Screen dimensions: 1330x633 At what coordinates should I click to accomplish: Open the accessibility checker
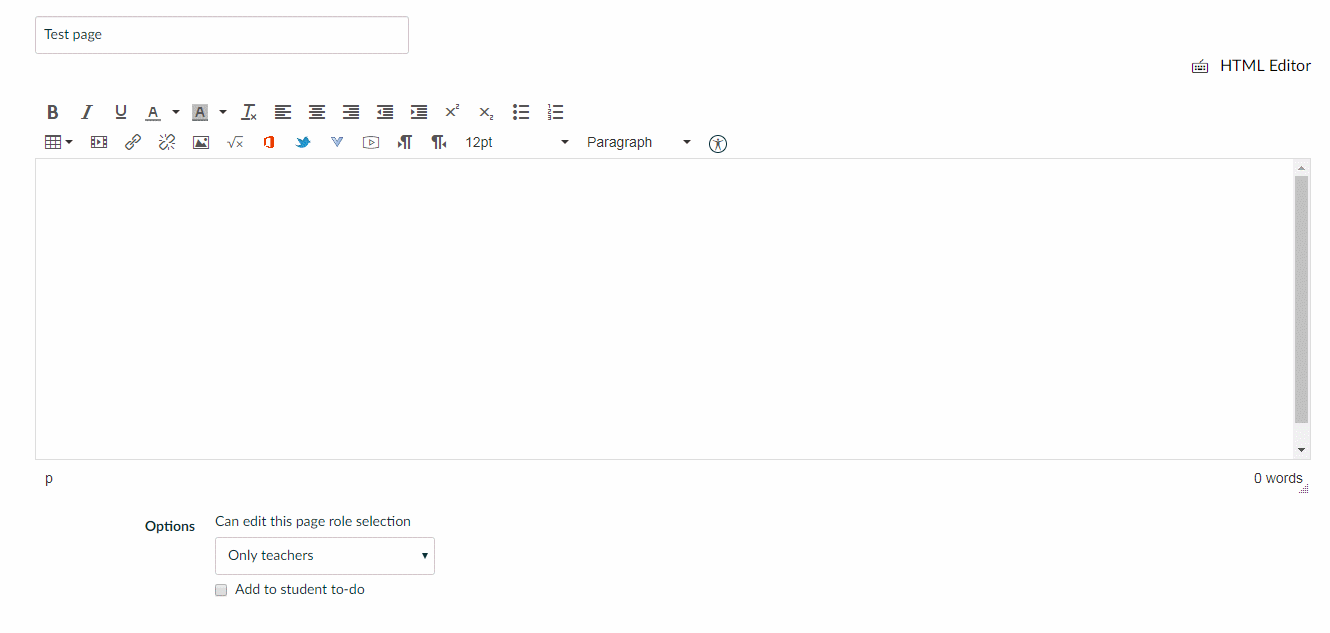pos(718,143)
